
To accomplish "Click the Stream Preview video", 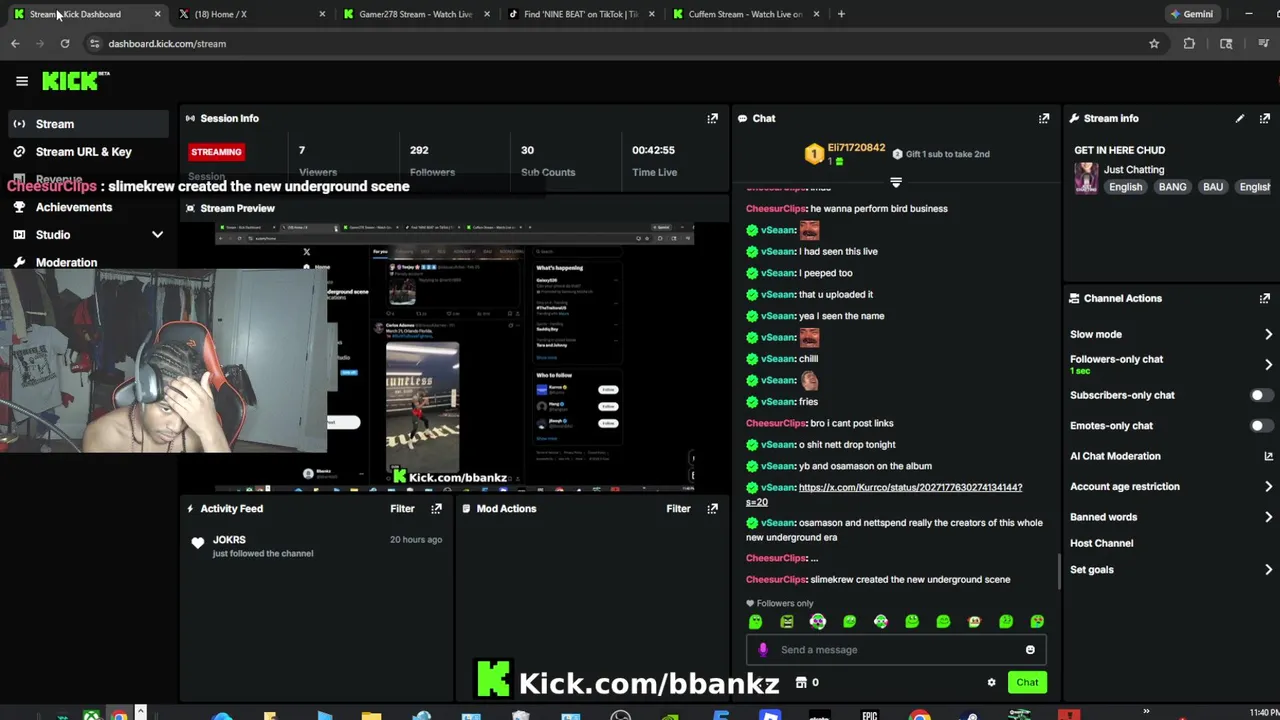I will [x=455, y=358].
